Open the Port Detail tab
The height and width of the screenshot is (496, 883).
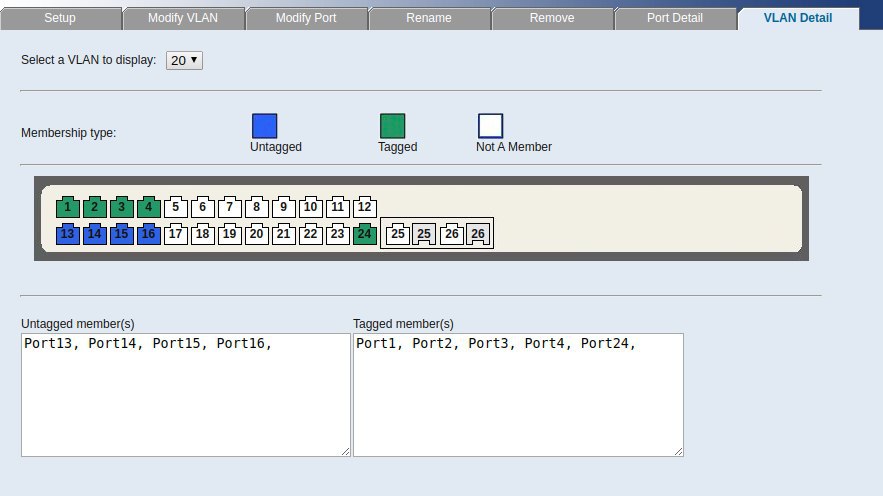(x=675, y=18)
